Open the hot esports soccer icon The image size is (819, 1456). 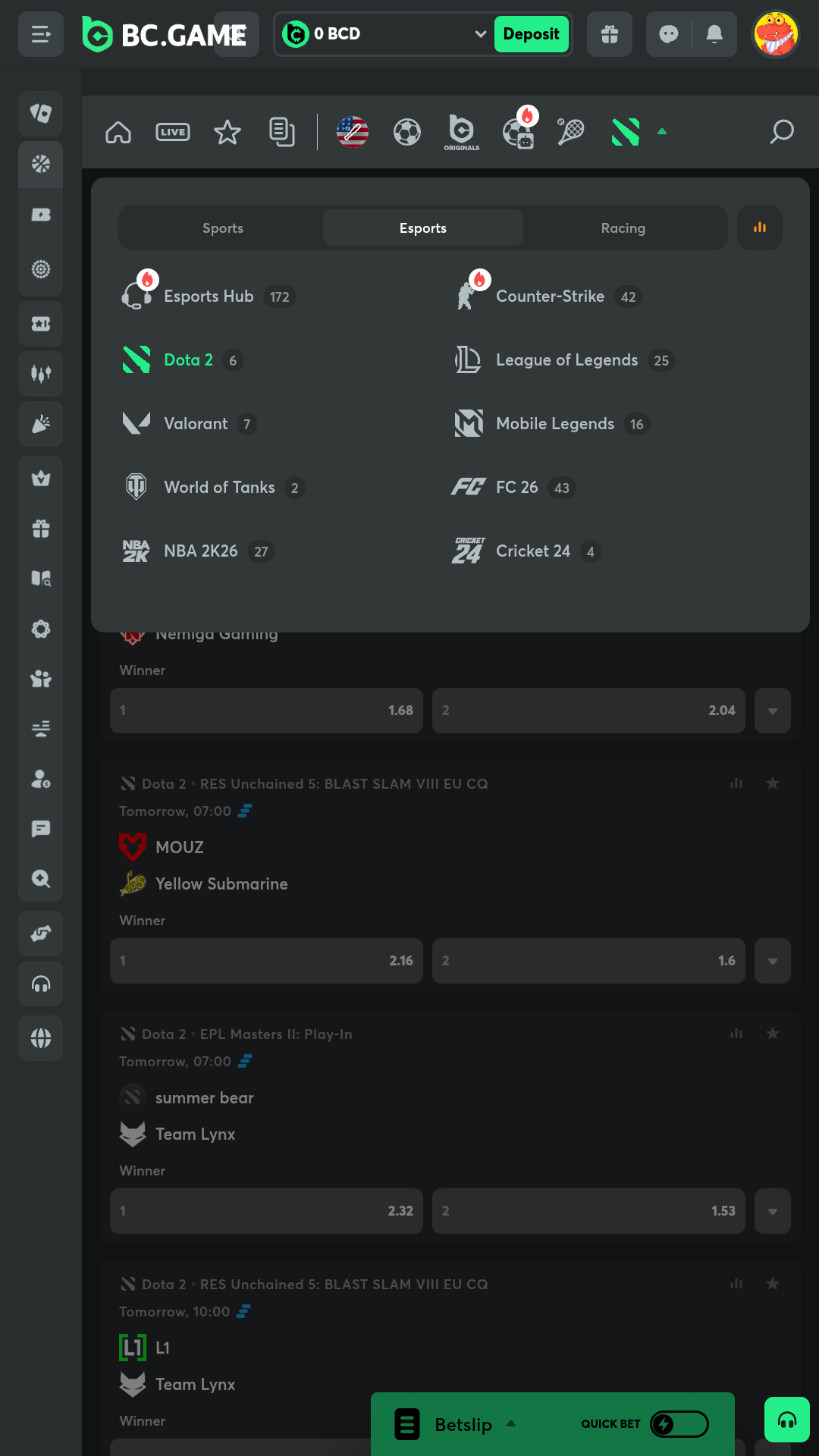click(519, 130)
